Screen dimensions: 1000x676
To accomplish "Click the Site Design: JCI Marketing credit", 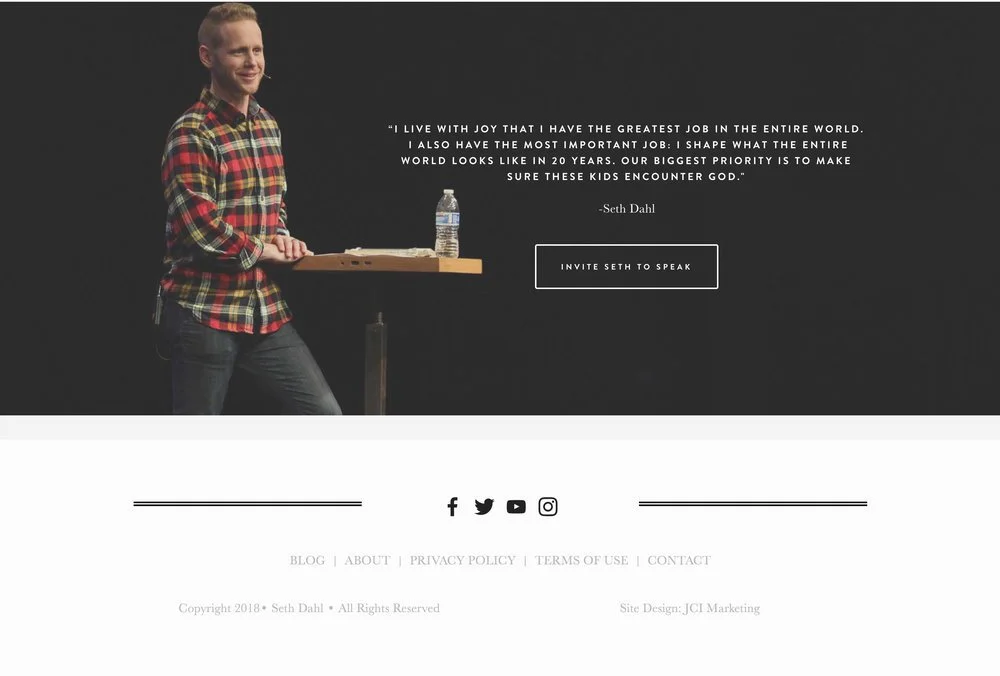I will click(689, 608).
